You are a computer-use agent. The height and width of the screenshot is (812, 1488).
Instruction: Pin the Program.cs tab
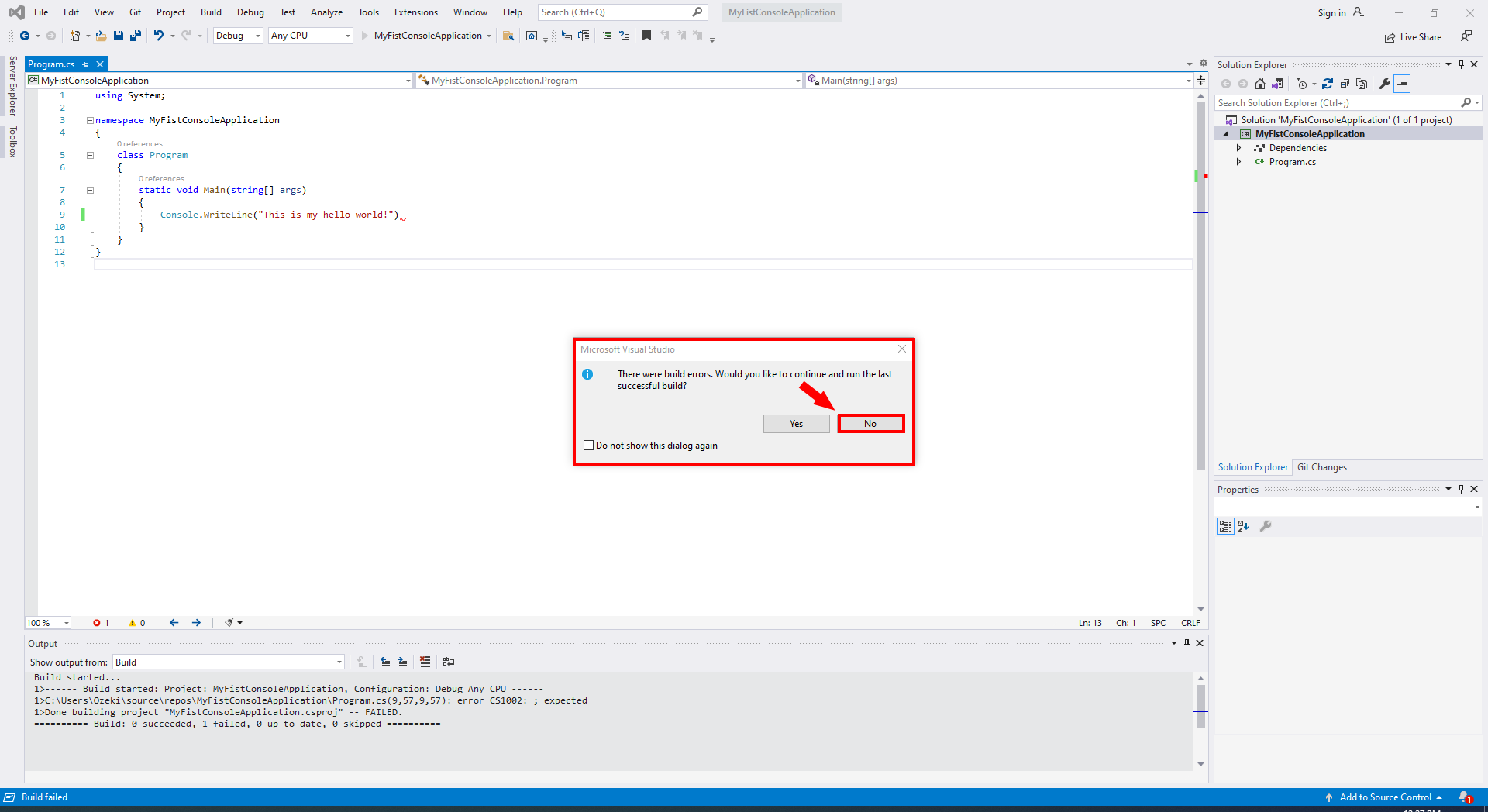[x=85, y=64]
